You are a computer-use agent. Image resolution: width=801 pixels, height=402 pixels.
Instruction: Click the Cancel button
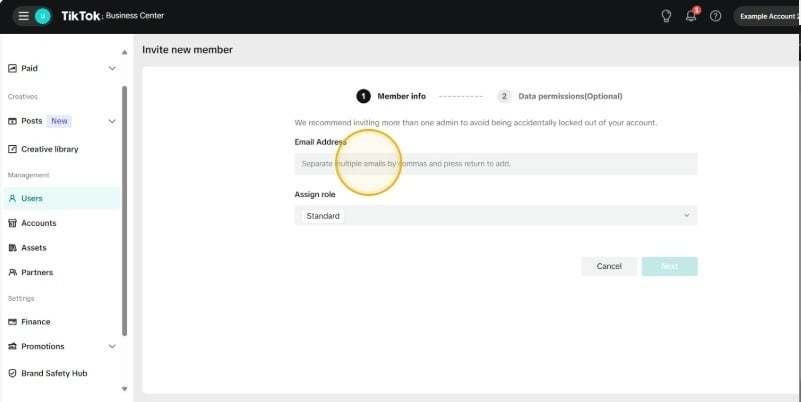click(x=609, y=267)
